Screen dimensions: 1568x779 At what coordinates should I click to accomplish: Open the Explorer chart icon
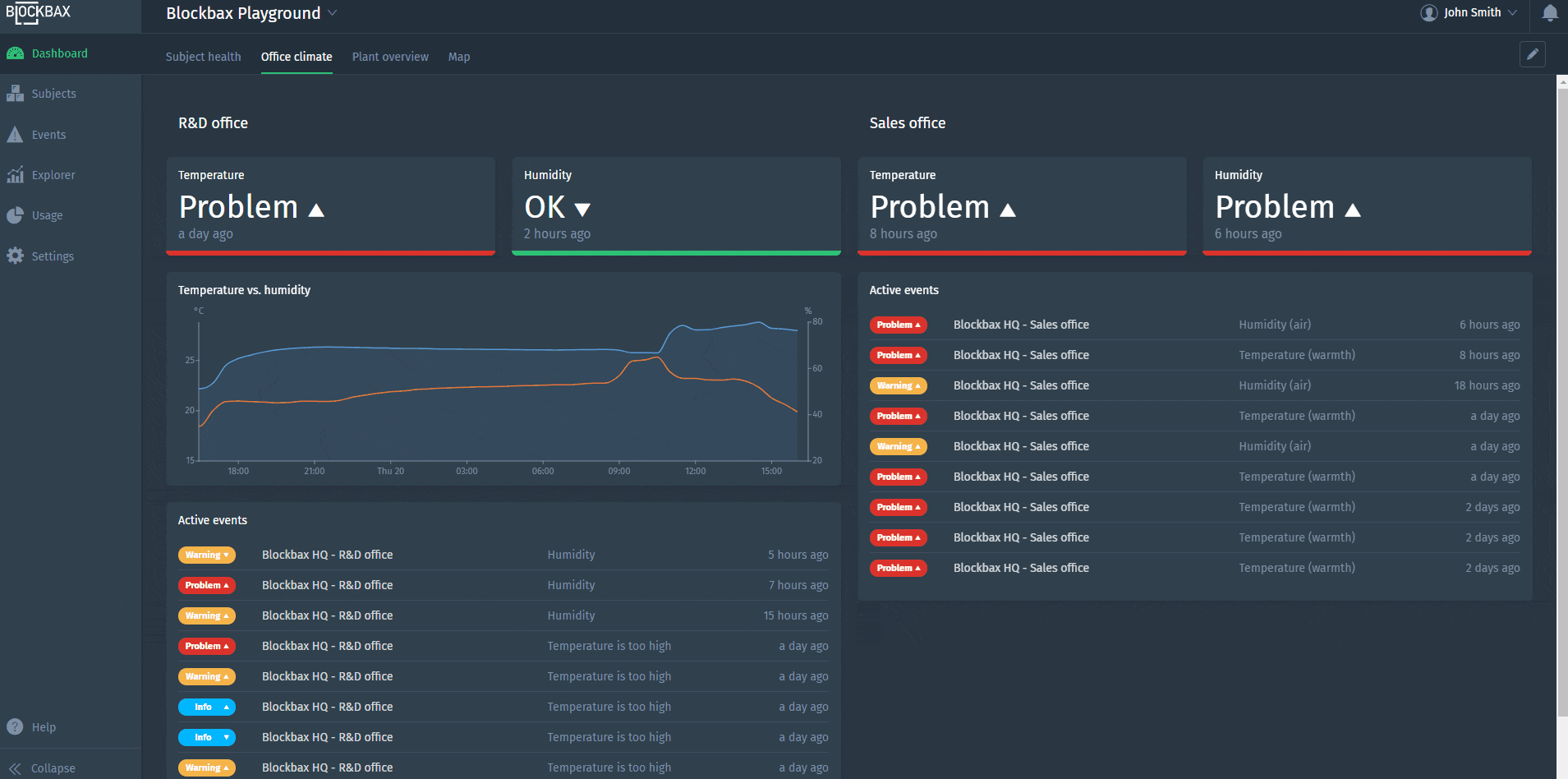pos(15,175)
